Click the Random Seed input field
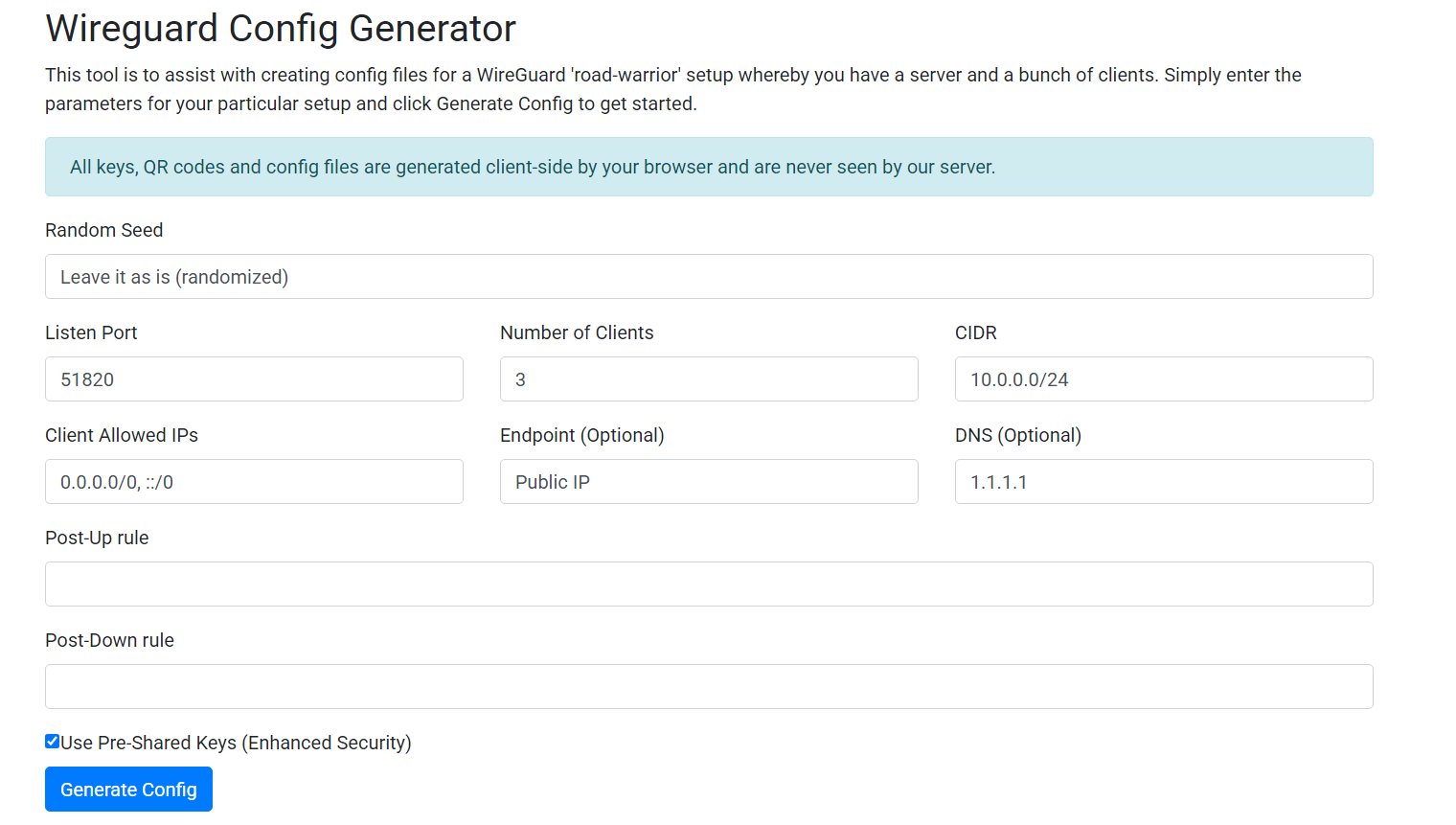This screenshot has width=1456, height=825. [709, 277]
